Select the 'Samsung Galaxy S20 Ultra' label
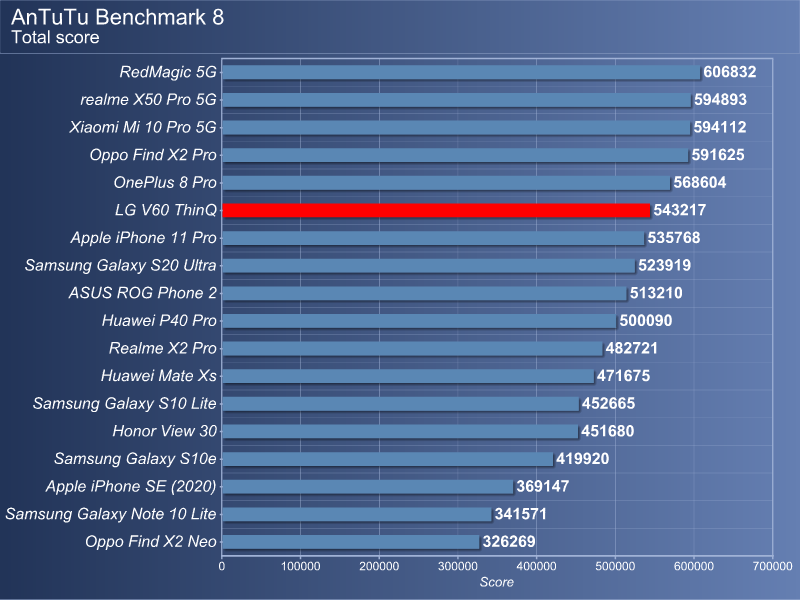Screen dimensions: 800x600 coord(120,265)
